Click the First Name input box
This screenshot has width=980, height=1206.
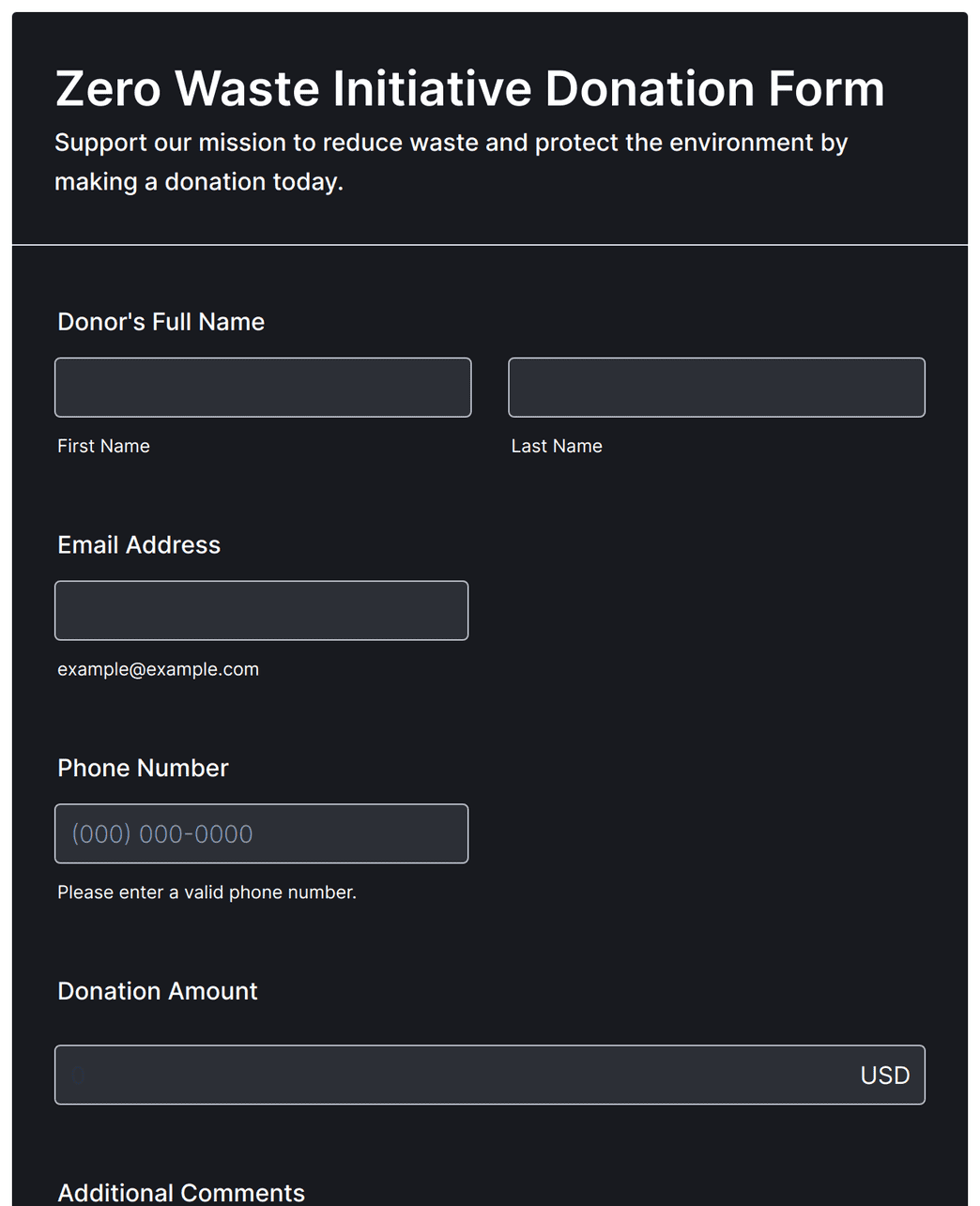[263, 388]
